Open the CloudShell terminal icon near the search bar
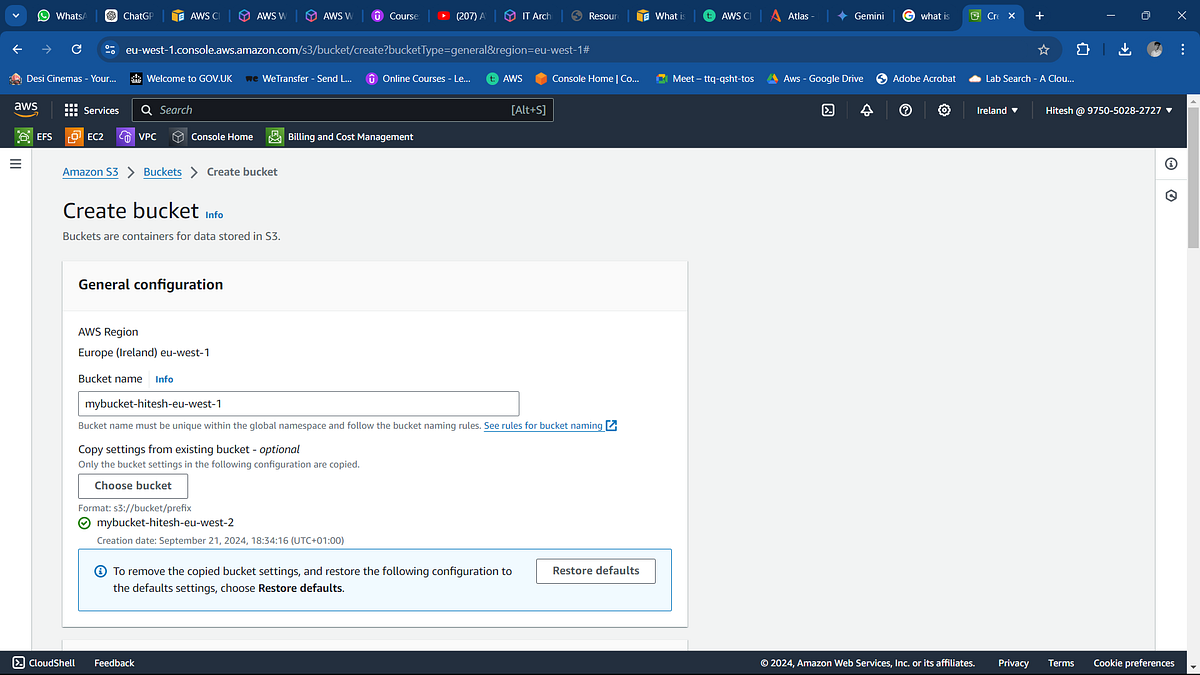 [828, 110]
